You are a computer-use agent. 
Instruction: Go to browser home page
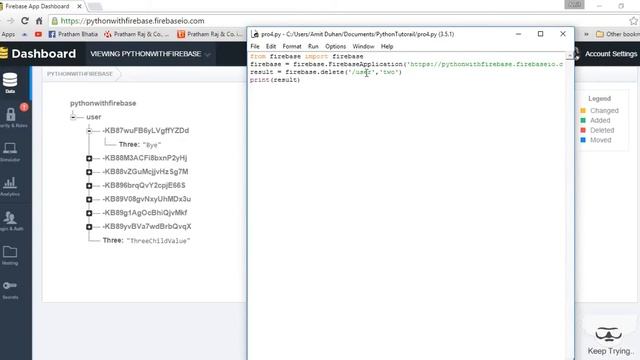(39, 21)
